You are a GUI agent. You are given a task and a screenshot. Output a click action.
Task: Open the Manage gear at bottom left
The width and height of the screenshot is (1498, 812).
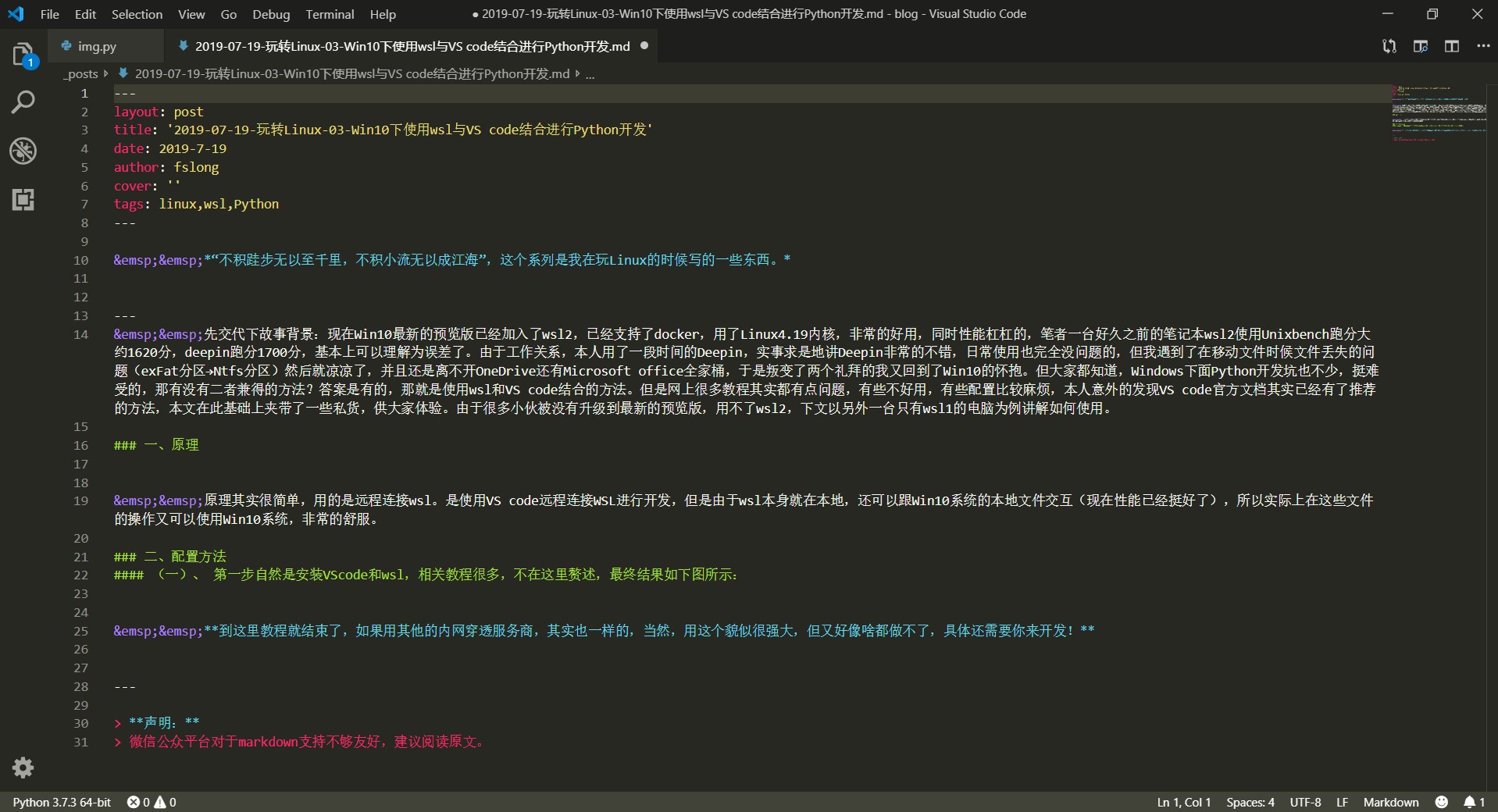(x=23, y=767)
